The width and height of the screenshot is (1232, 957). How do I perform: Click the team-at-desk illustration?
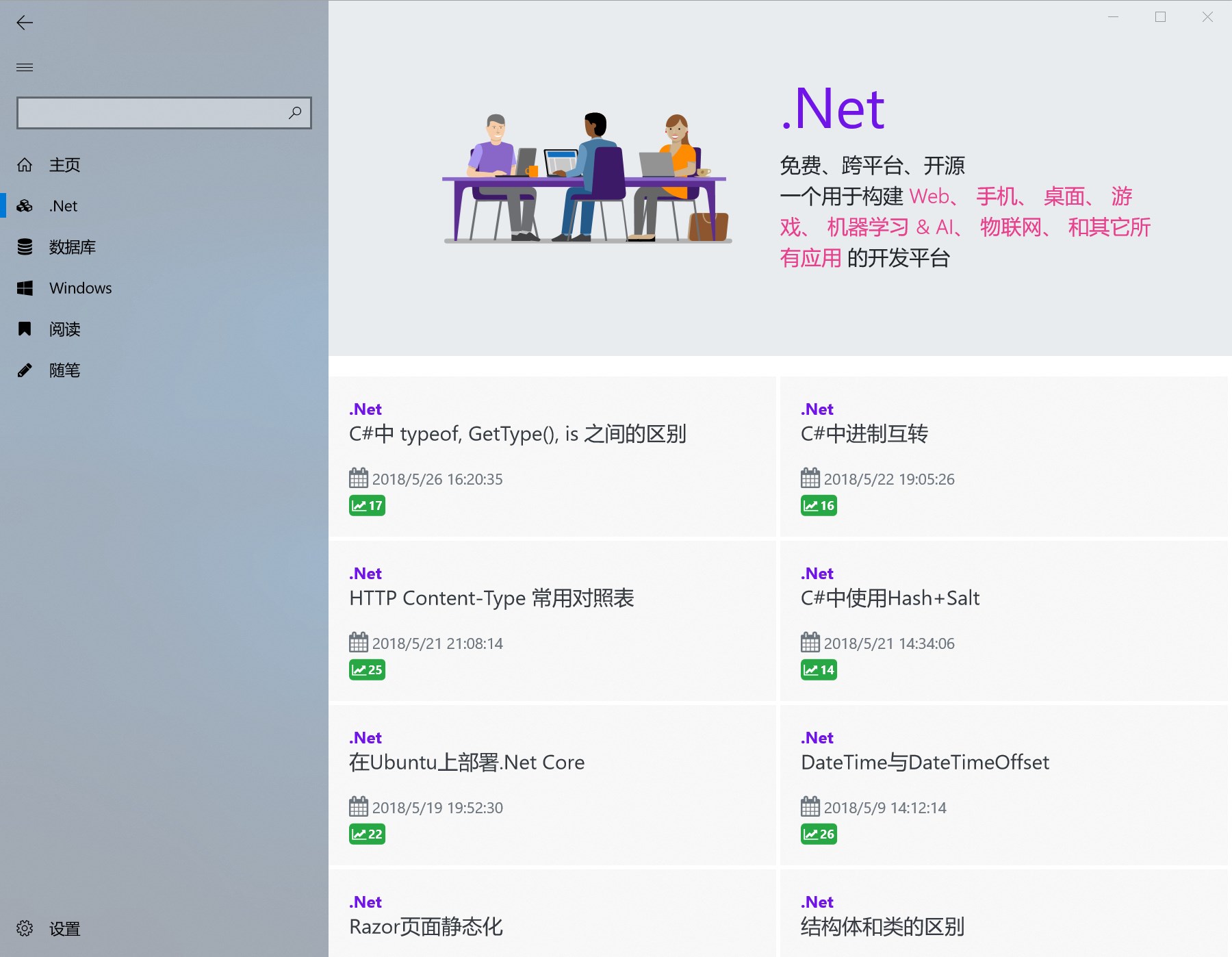click(587, 177)
